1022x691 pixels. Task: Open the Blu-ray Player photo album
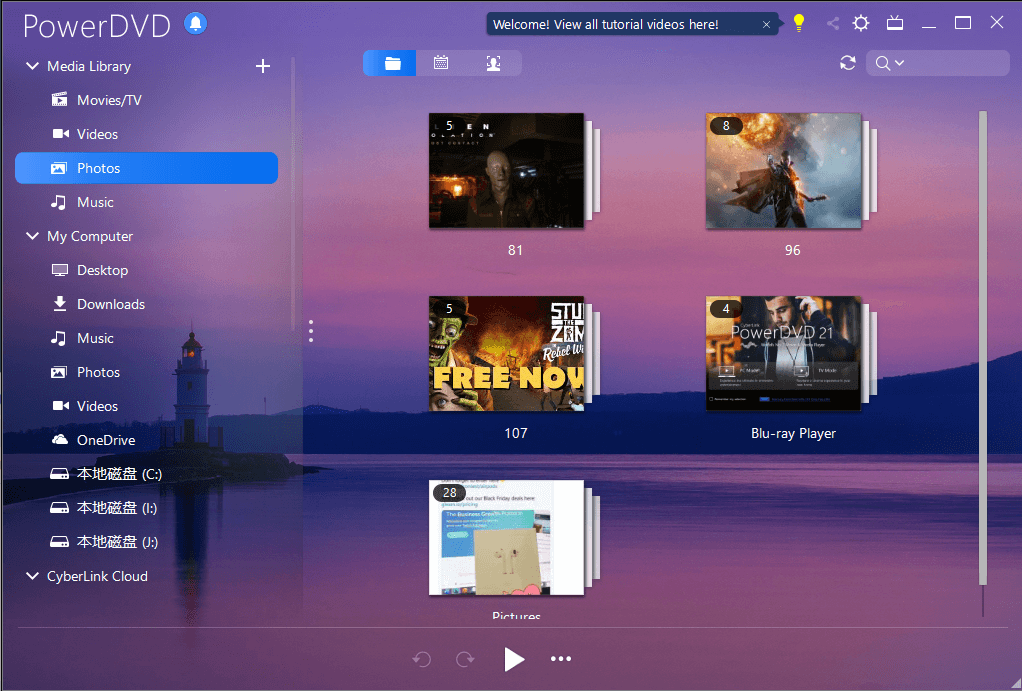(783, 354)
